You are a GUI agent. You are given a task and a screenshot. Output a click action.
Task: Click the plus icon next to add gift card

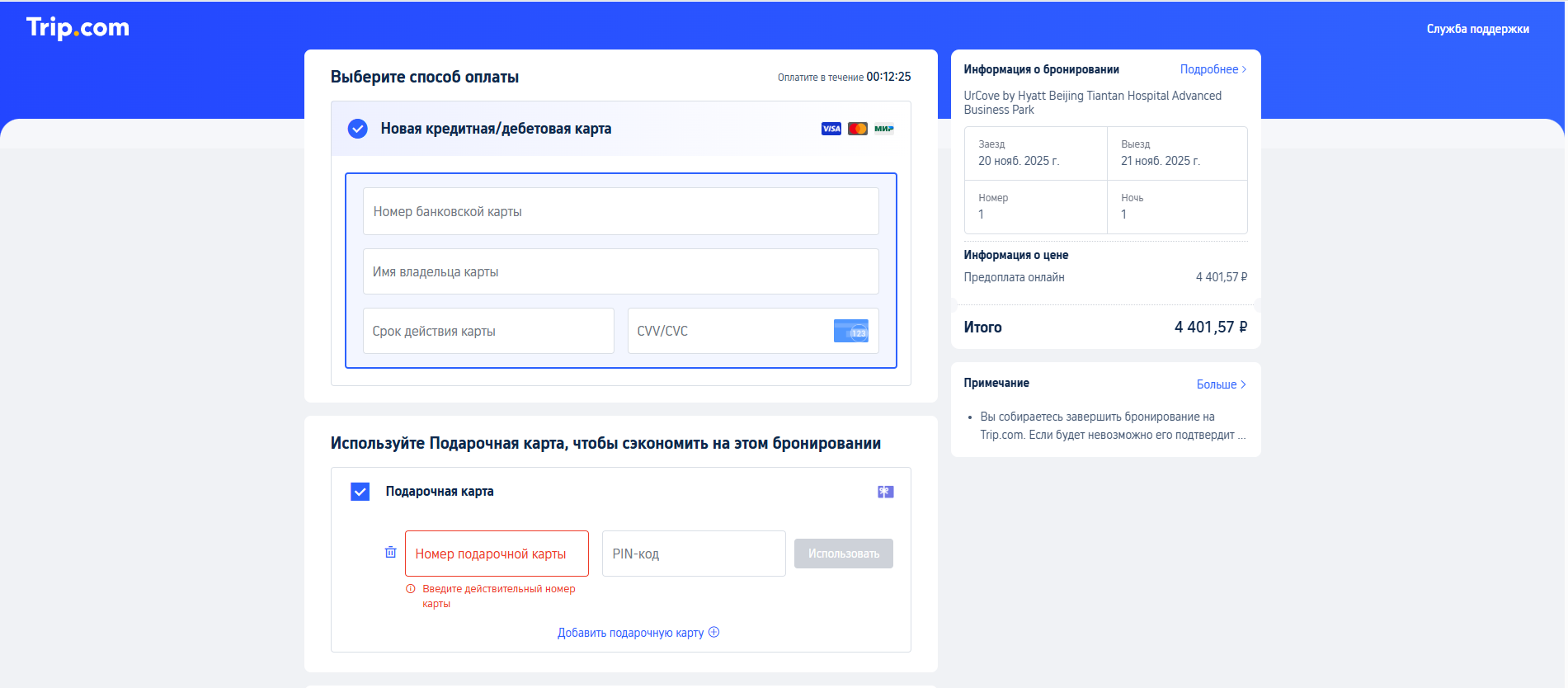714,632
